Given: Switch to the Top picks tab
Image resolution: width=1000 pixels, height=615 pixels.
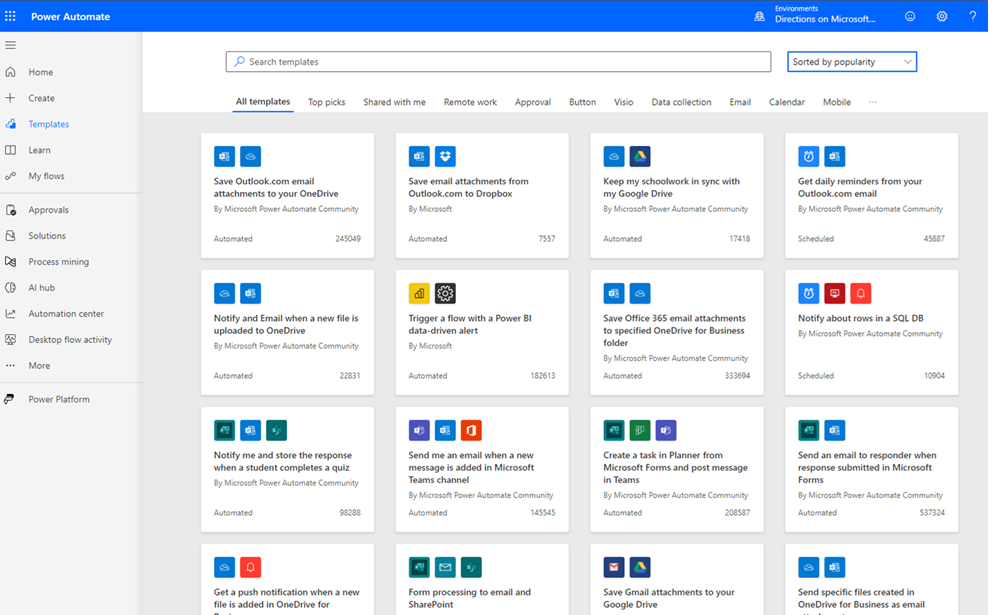Looking at the screenshot, I should coord(327,102).
